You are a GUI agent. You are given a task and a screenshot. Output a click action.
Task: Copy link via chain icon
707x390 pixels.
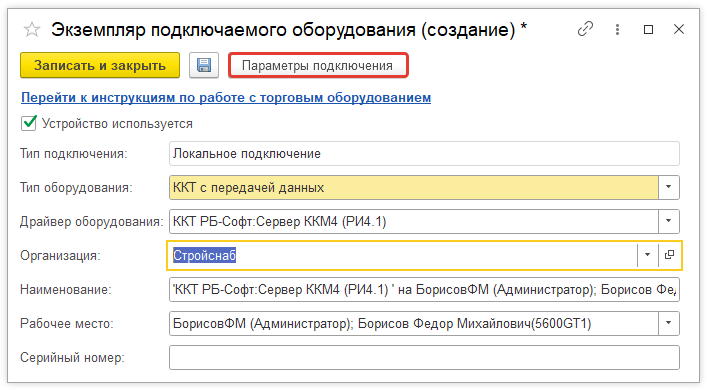585,29
